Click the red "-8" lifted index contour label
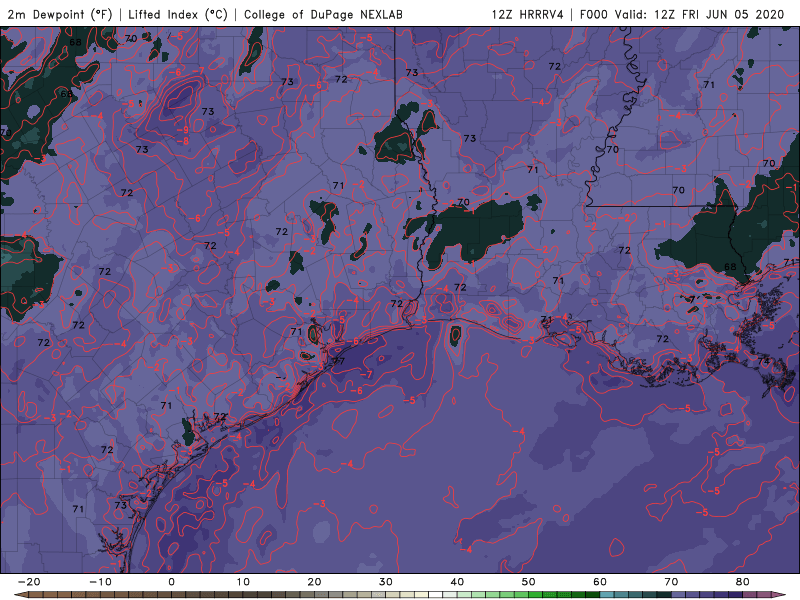This screenshot has width=800, height=600. coord(183,141)
